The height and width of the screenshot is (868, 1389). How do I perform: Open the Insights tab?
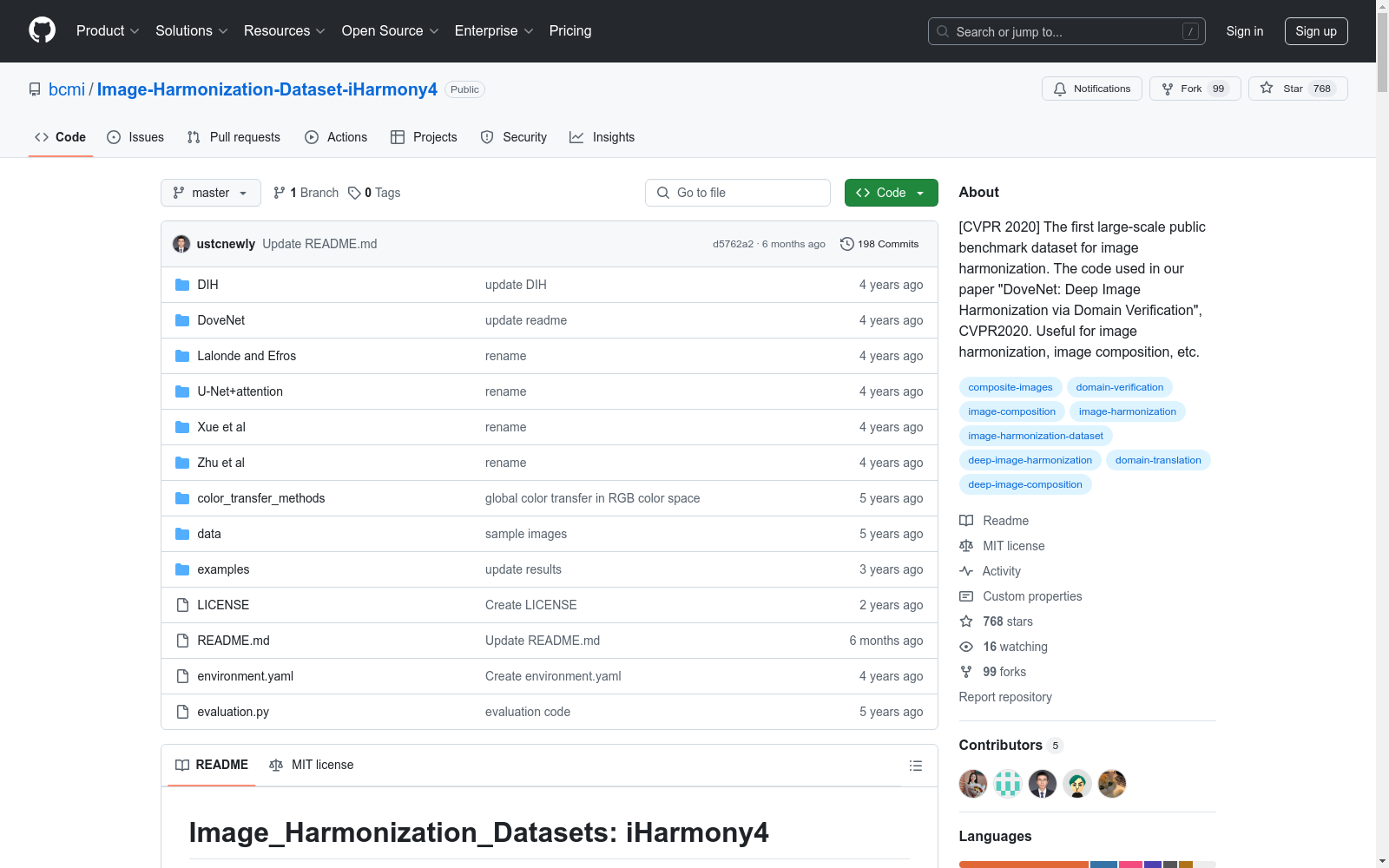click(x=602, y=137)
